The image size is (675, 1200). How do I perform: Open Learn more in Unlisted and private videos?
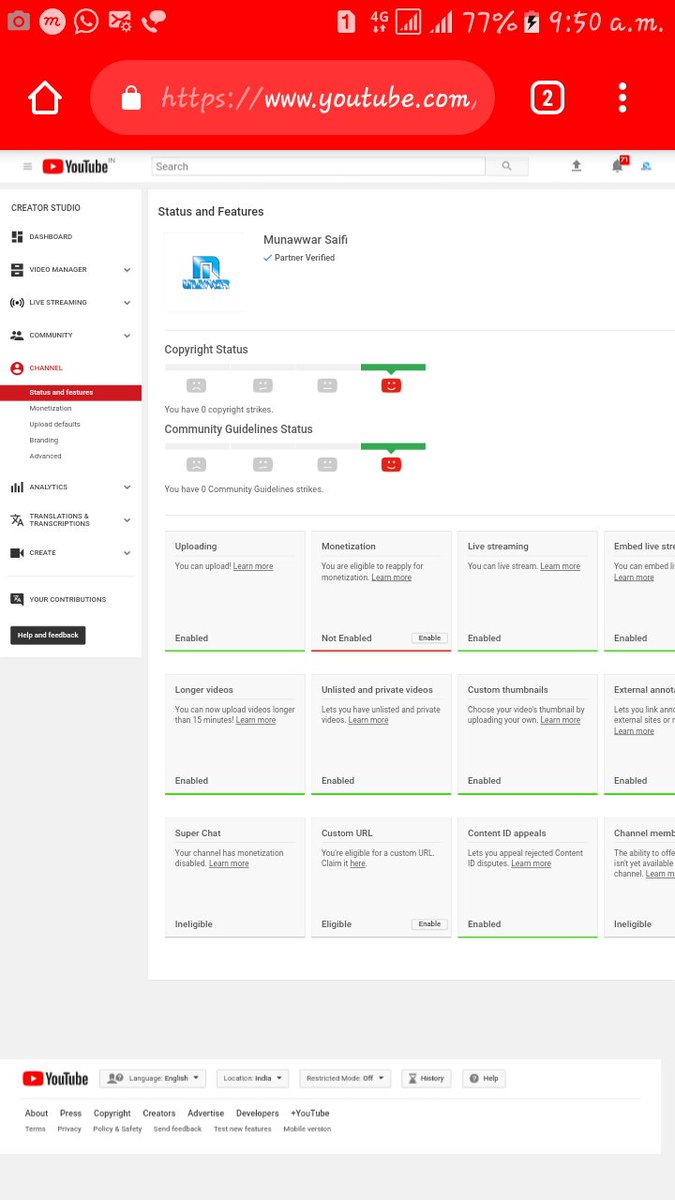tap(368, 720)
